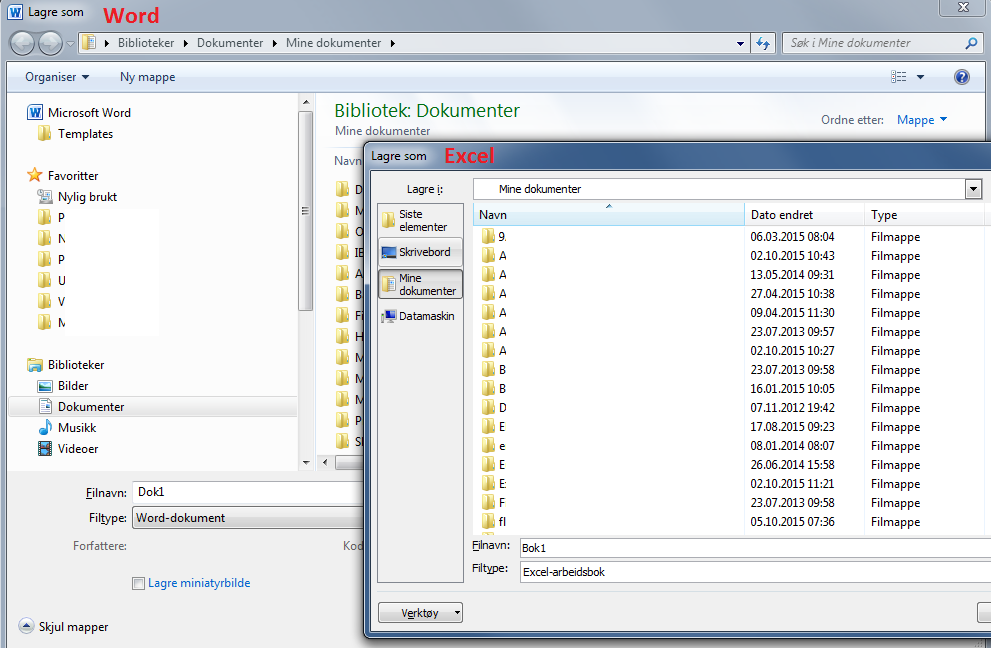Viewport: 991px width, 648px height.
Task: Sort by Navn column in Excel dialog
Action: 609,215
